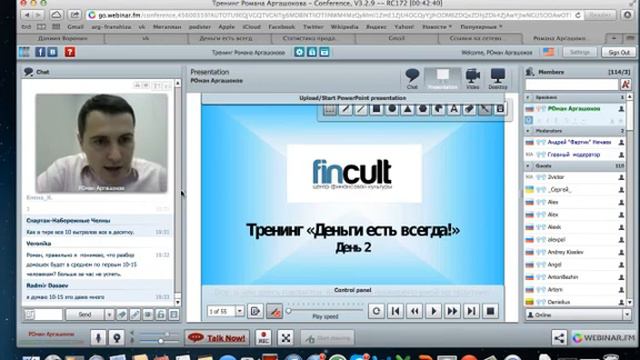The height and width of the screenshot is (360, 640).
Task: Click the gear settings icon beside training title
Action: (x=299, y=52)
